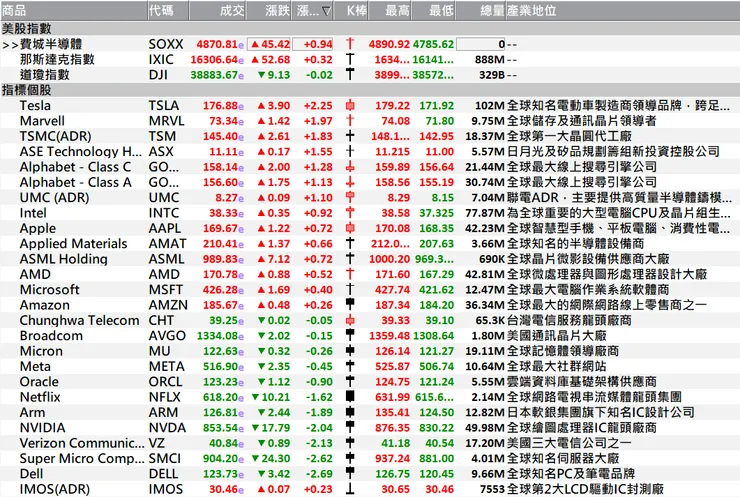Click the K-bar icon for Alphabet - Class C
Screen dimensions: 740x497
(x=350, y=167)
